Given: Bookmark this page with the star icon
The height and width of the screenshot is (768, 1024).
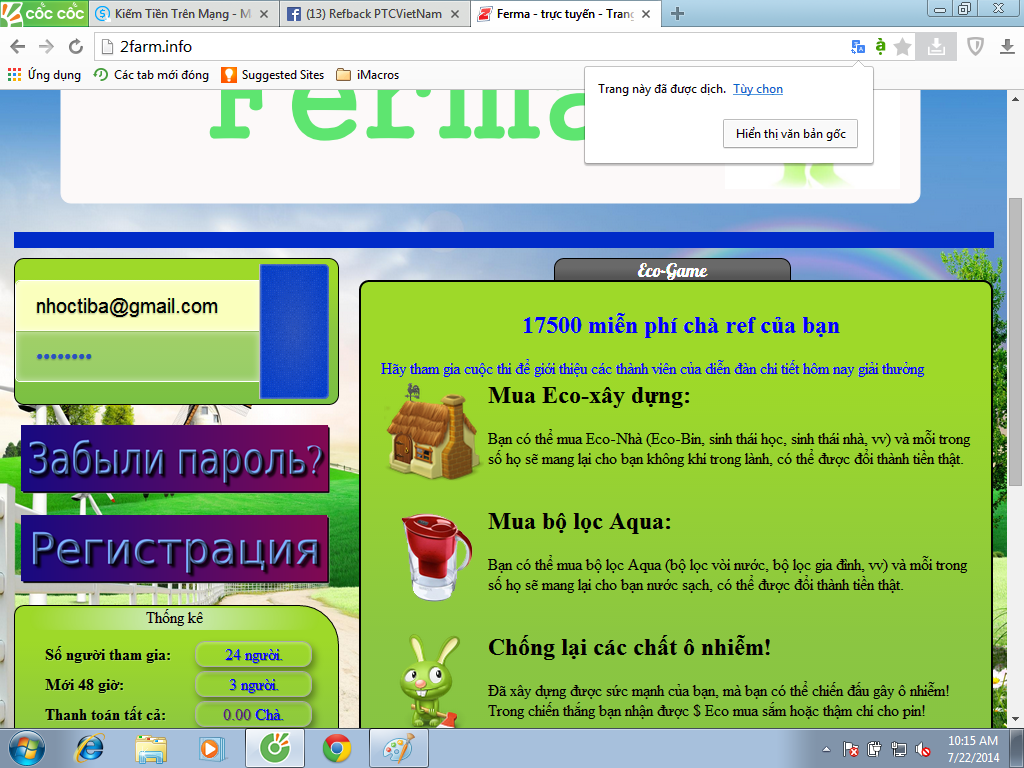Looking at the screenshot, I should coord(903,46).
